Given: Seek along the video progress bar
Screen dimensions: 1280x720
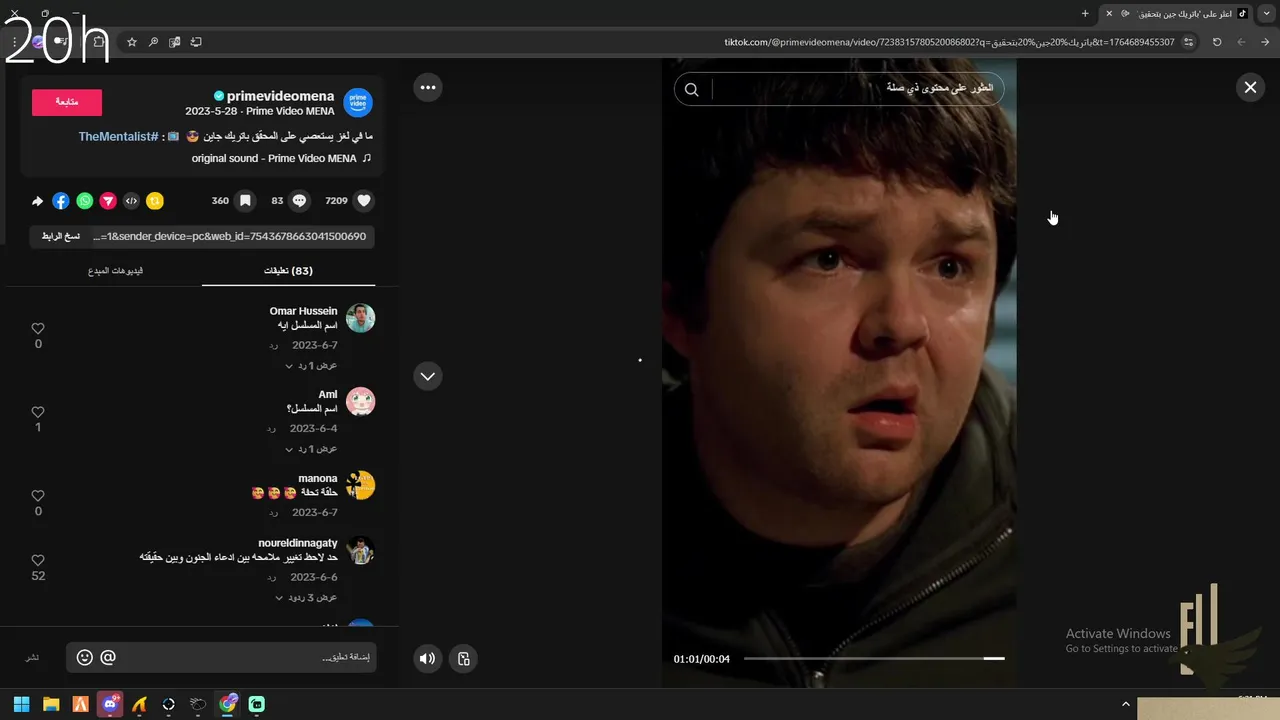Looking at the screenshot, I should point(873,658).
